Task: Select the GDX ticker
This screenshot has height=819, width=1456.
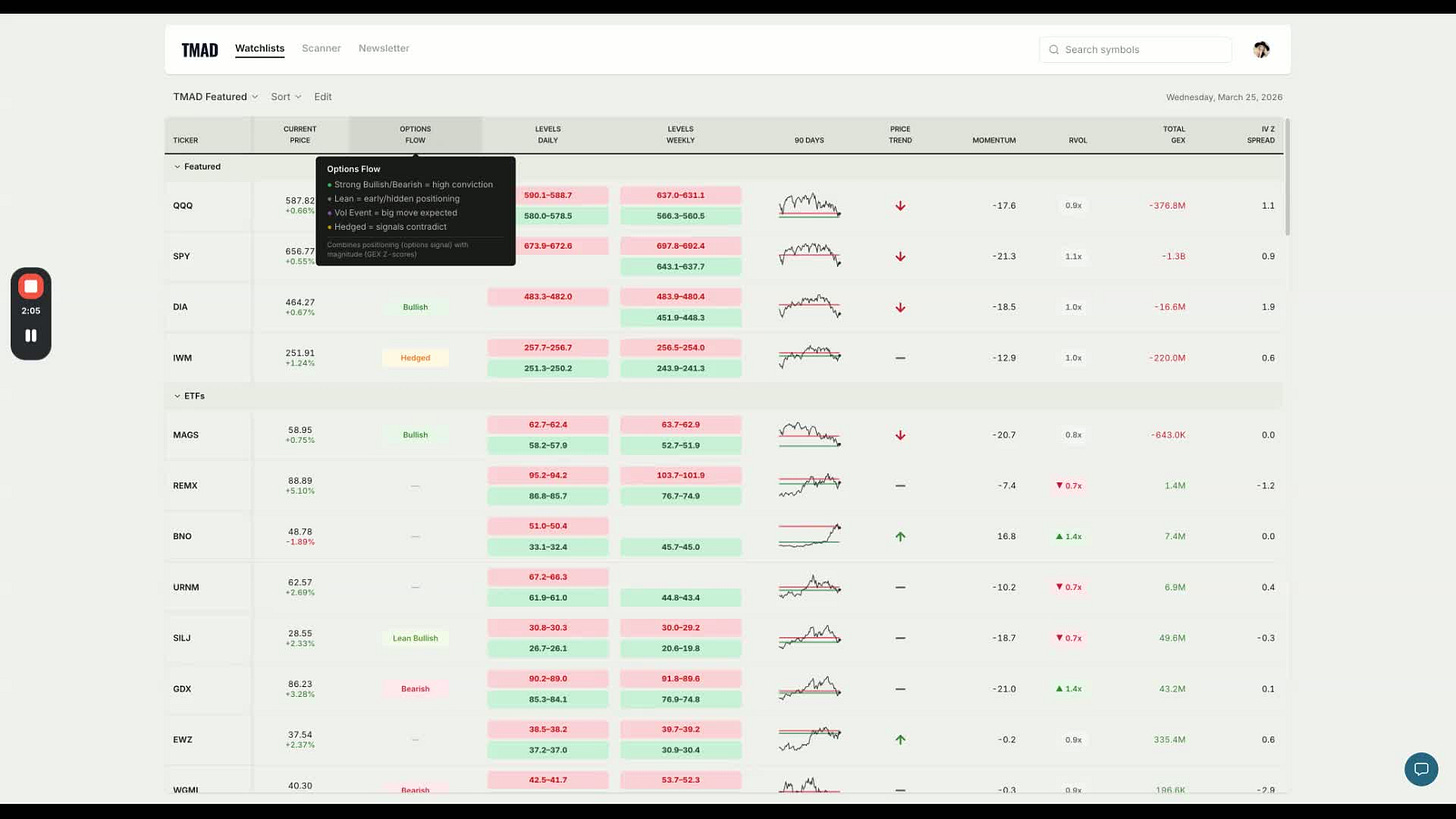Action: (182, 689)
